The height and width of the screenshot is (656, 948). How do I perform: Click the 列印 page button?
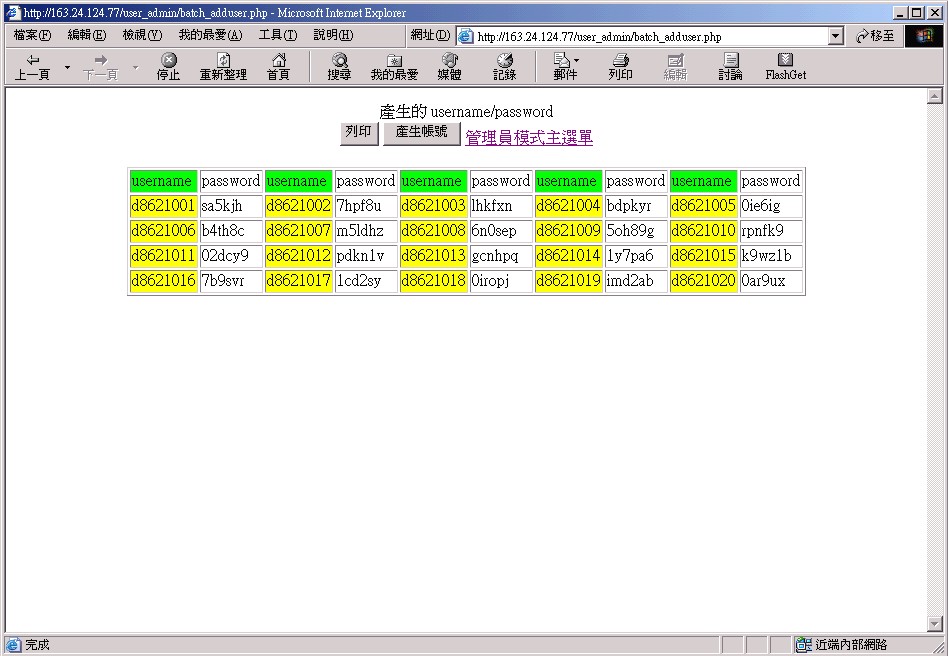pyautogui.click(x=359, y=133)
